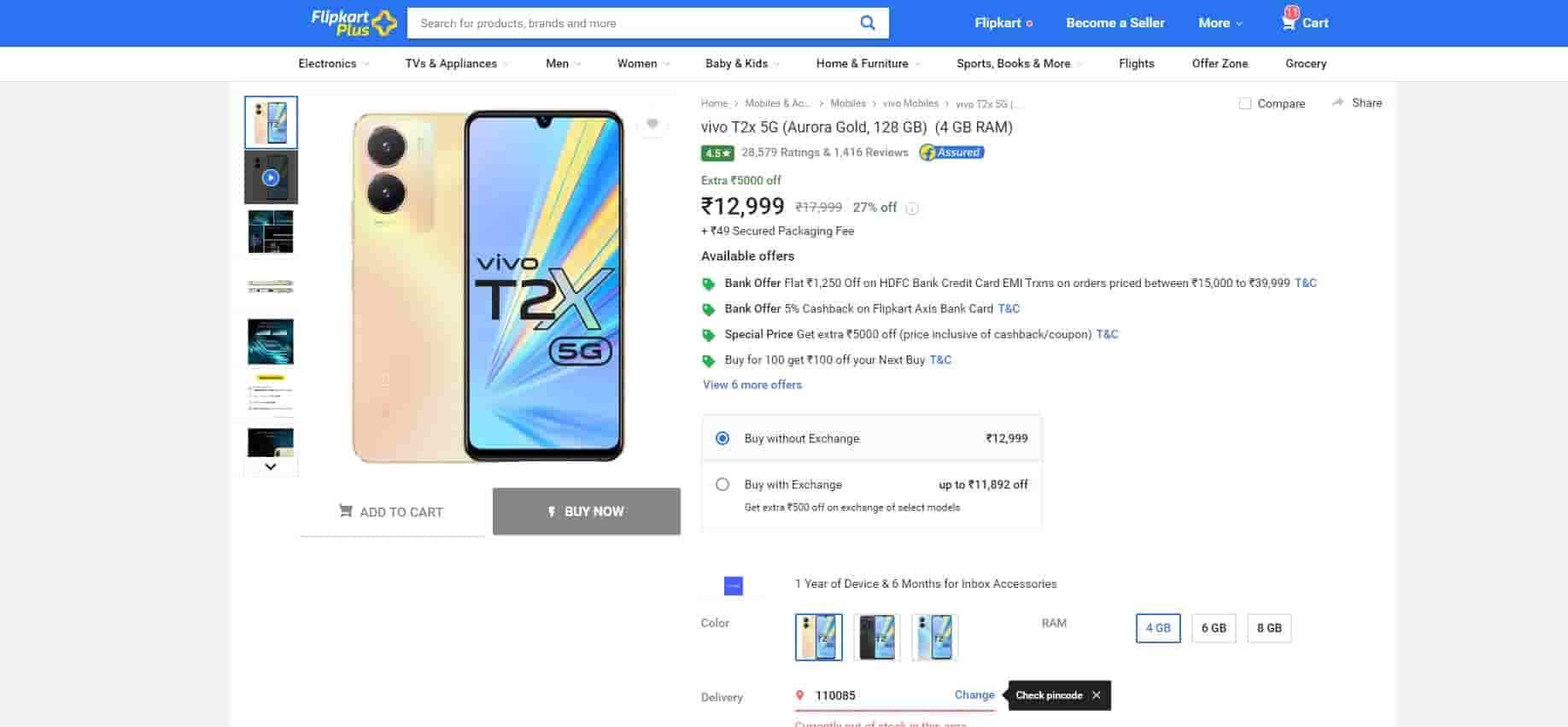Open the Offer Zone menu item
The width and height of the screenshot is (1568, 727).
[x=1220, y=63]
